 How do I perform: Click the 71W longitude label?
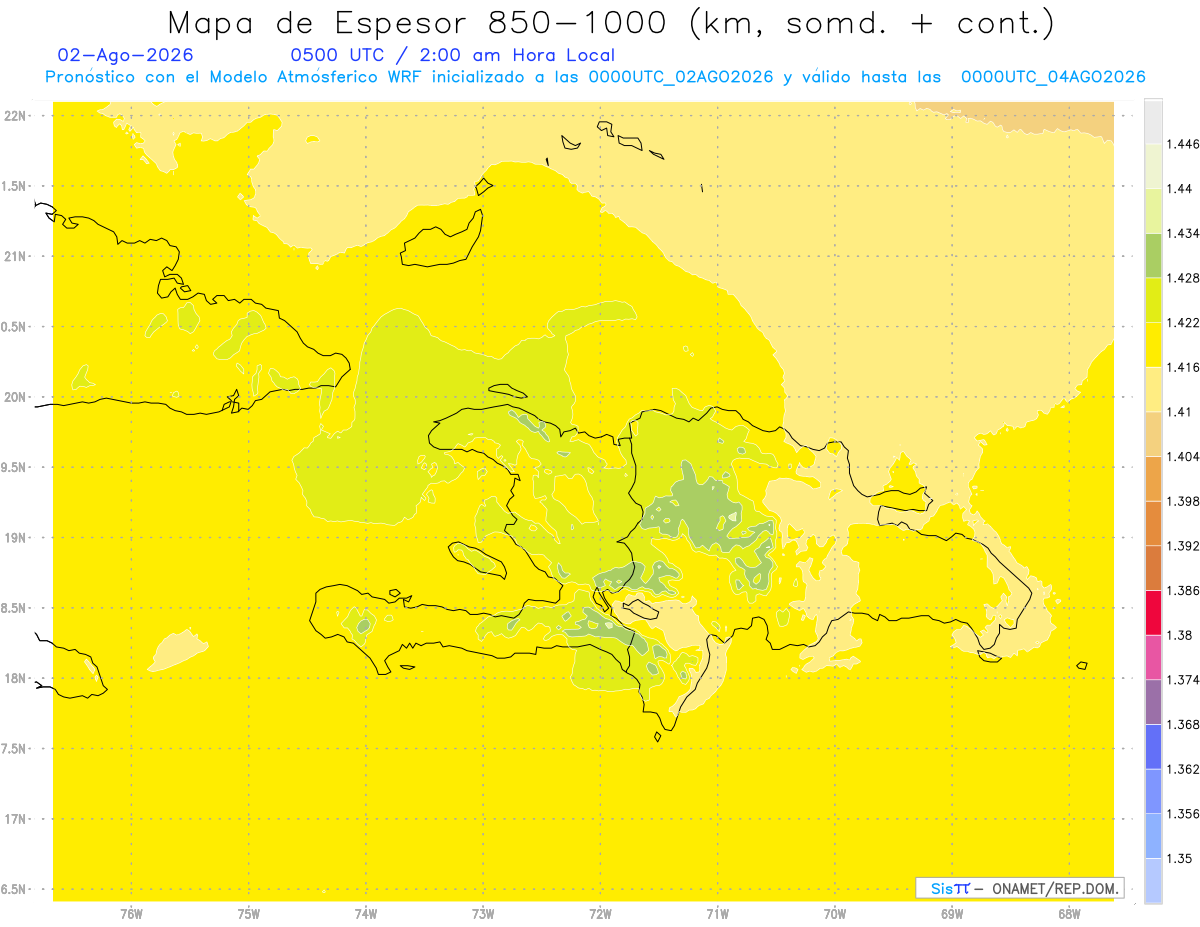point(717,914)
